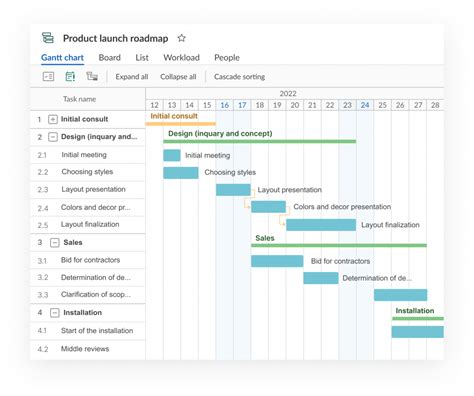Screen dimensions: 474x396
Task: Collapse the Installation group
Action: [x=55, y=313]
